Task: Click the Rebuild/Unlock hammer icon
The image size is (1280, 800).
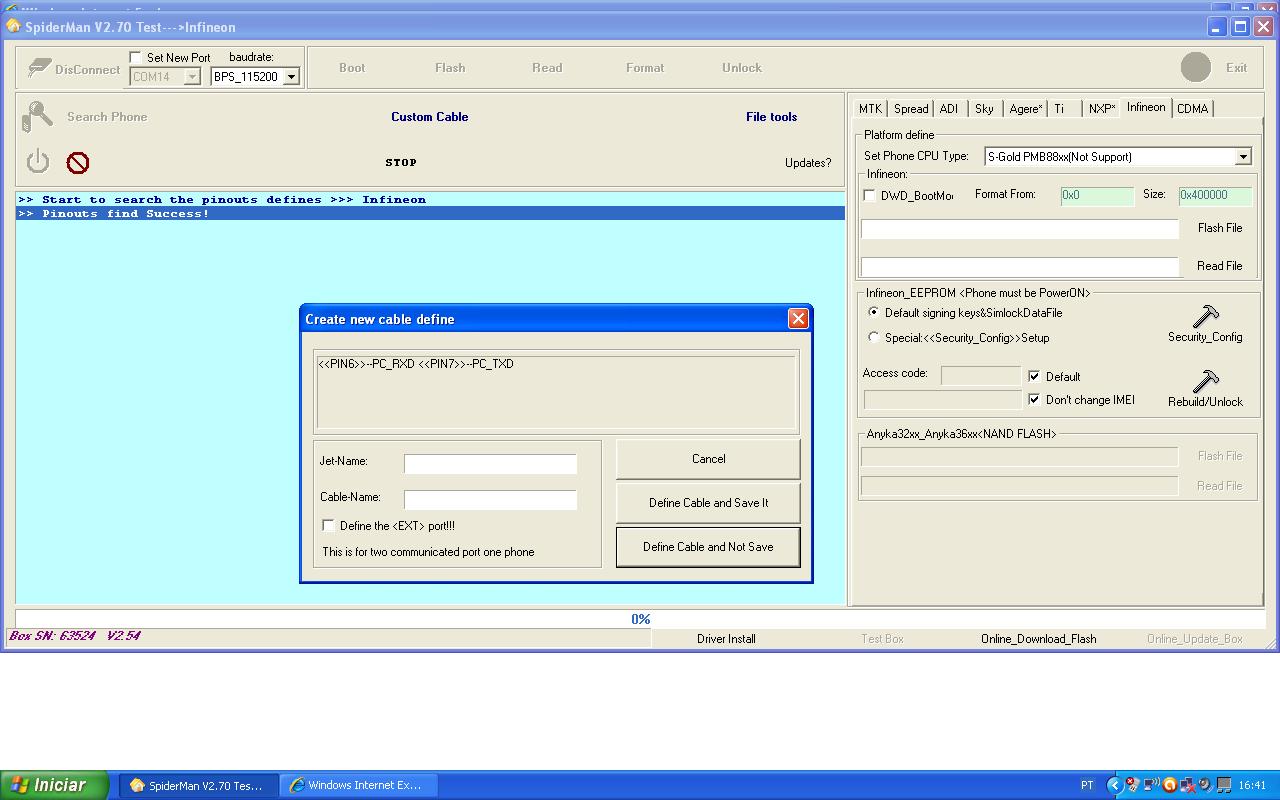Action: click(1206, 381)
